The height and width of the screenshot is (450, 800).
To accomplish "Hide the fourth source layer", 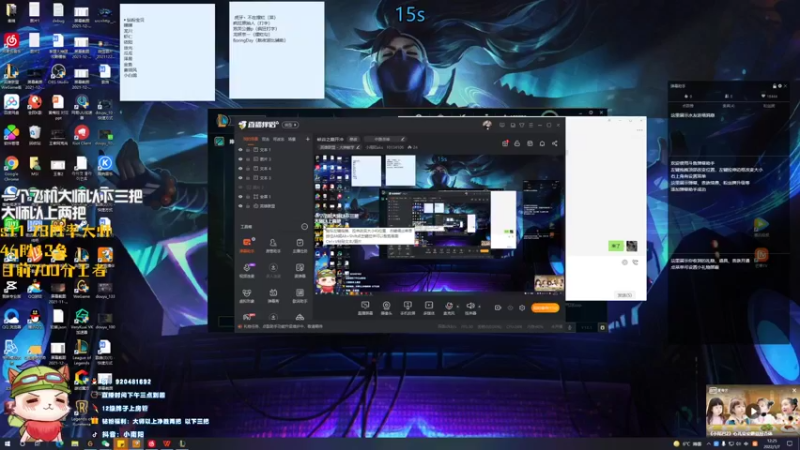I will (x=241, y=178).
